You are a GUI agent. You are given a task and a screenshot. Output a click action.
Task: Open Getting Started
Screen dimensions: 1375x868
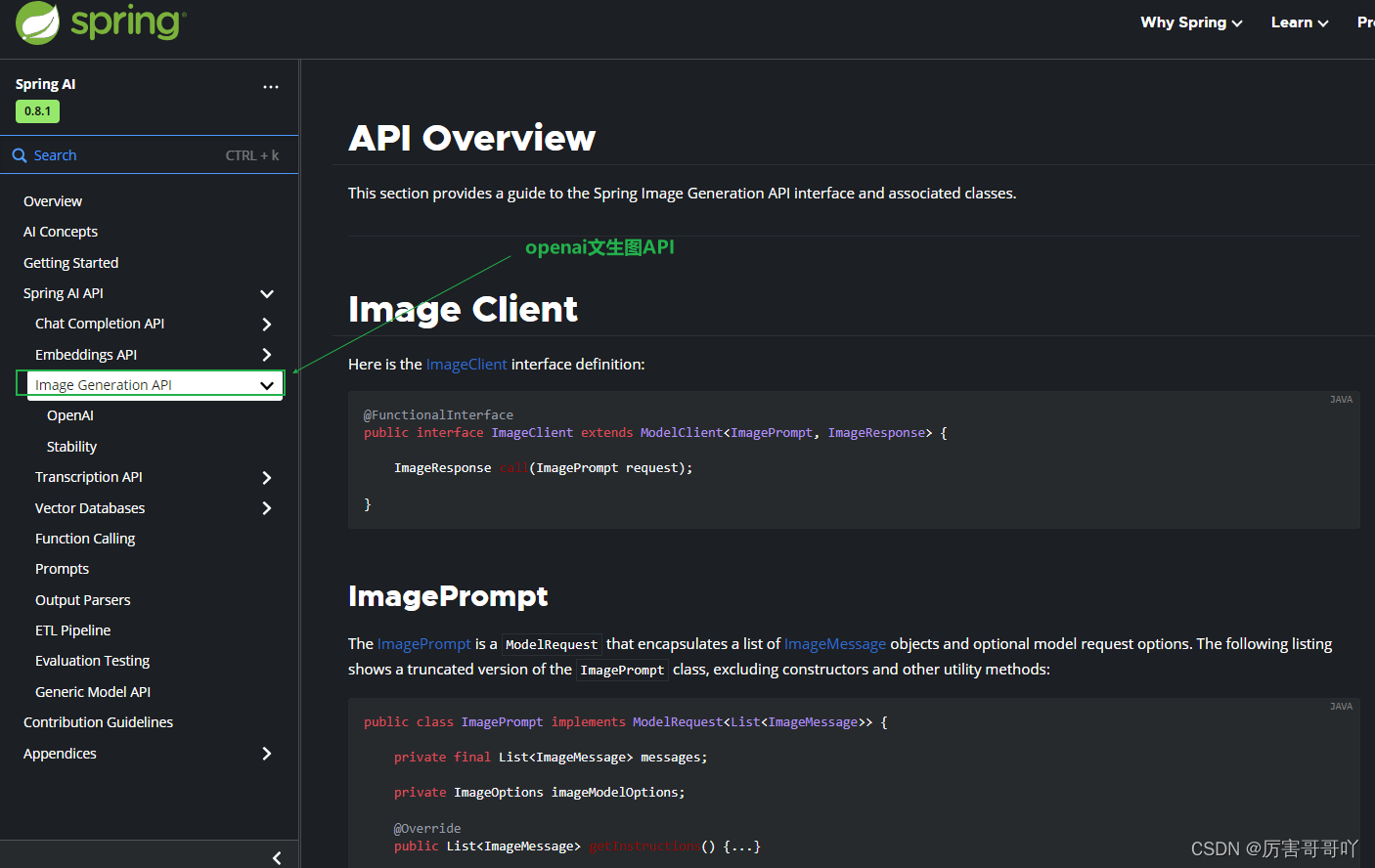coord(70,263)
